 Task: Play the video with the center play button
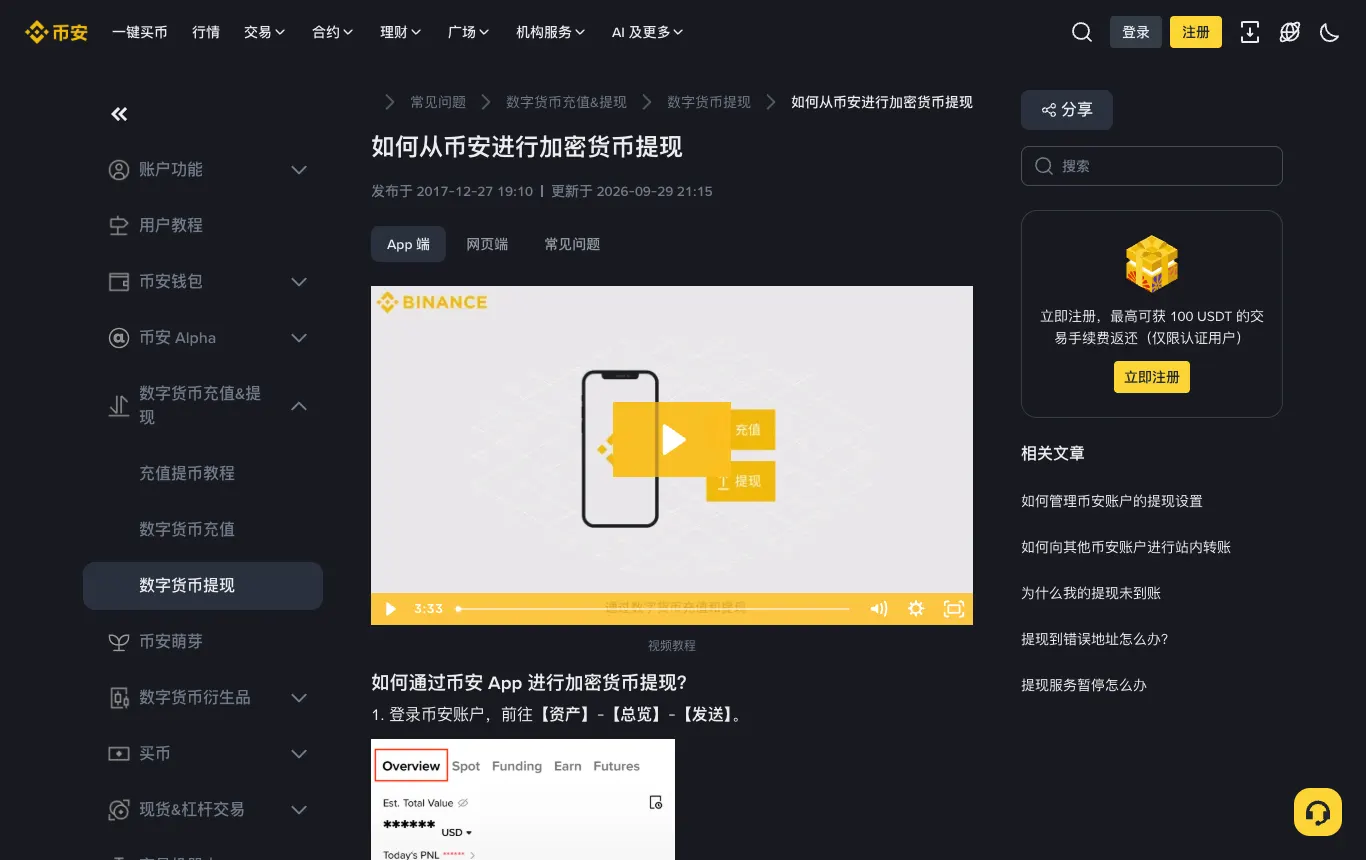[672, 439]
